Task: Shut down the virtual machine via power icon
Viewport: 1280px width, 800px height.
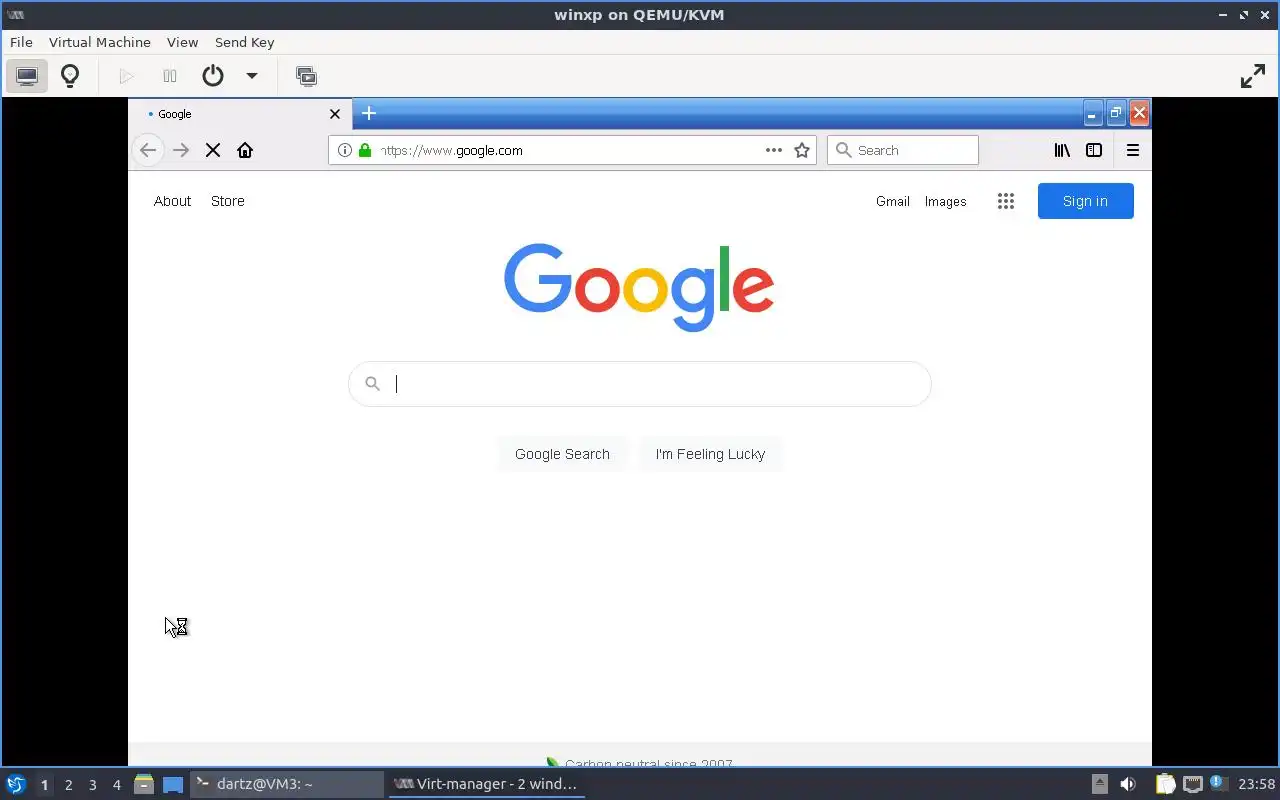Action: 213,76
